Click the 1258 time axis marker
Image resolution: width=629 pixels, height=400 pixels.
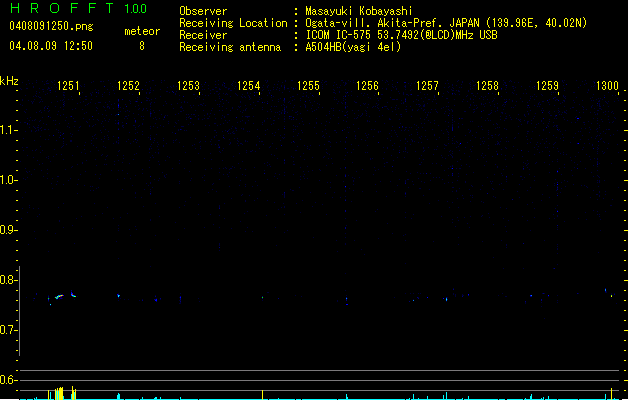click(x=487, y=86)
